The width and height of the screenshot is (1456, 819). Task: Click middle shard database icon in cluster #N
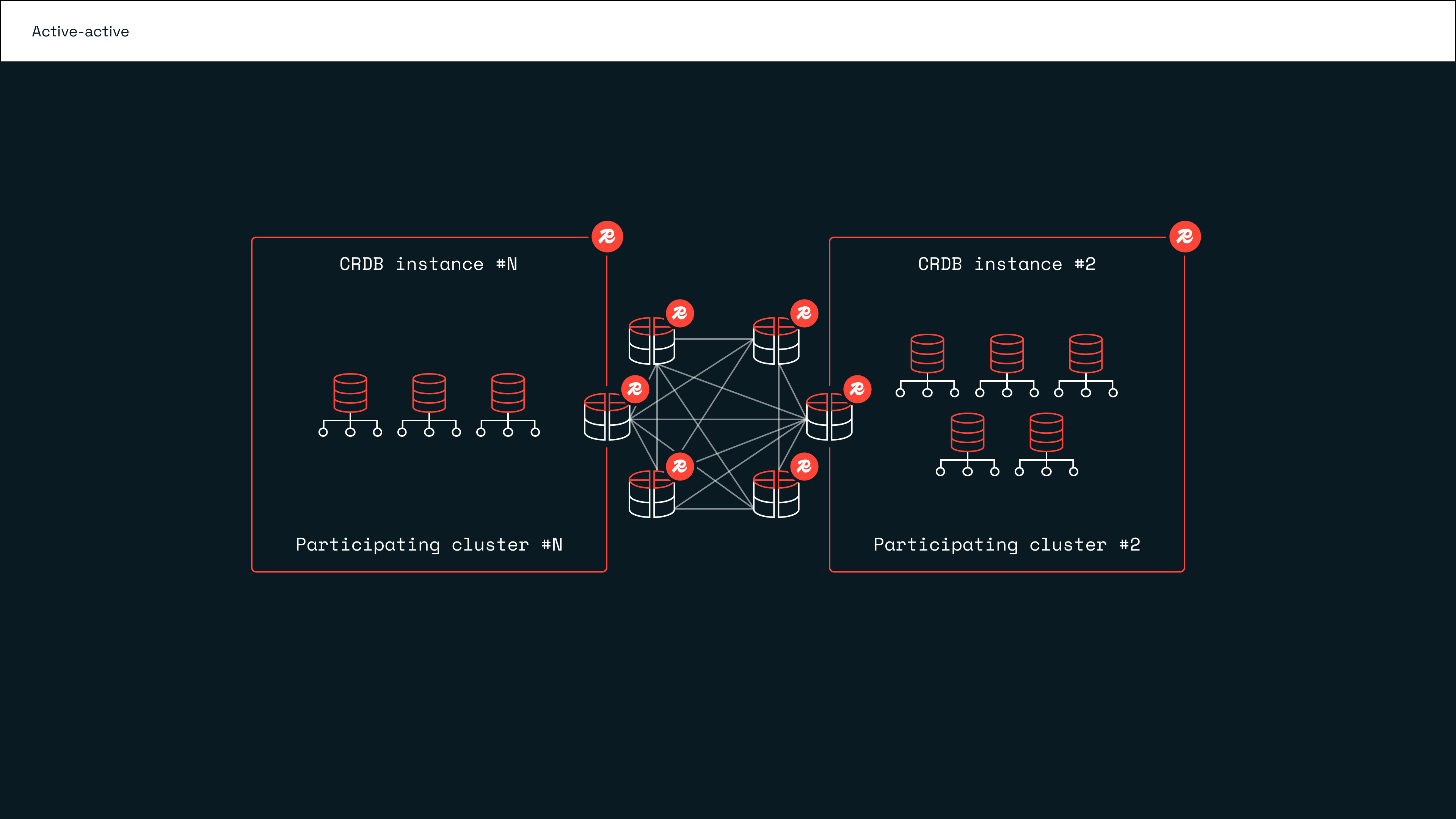point(429,393)
